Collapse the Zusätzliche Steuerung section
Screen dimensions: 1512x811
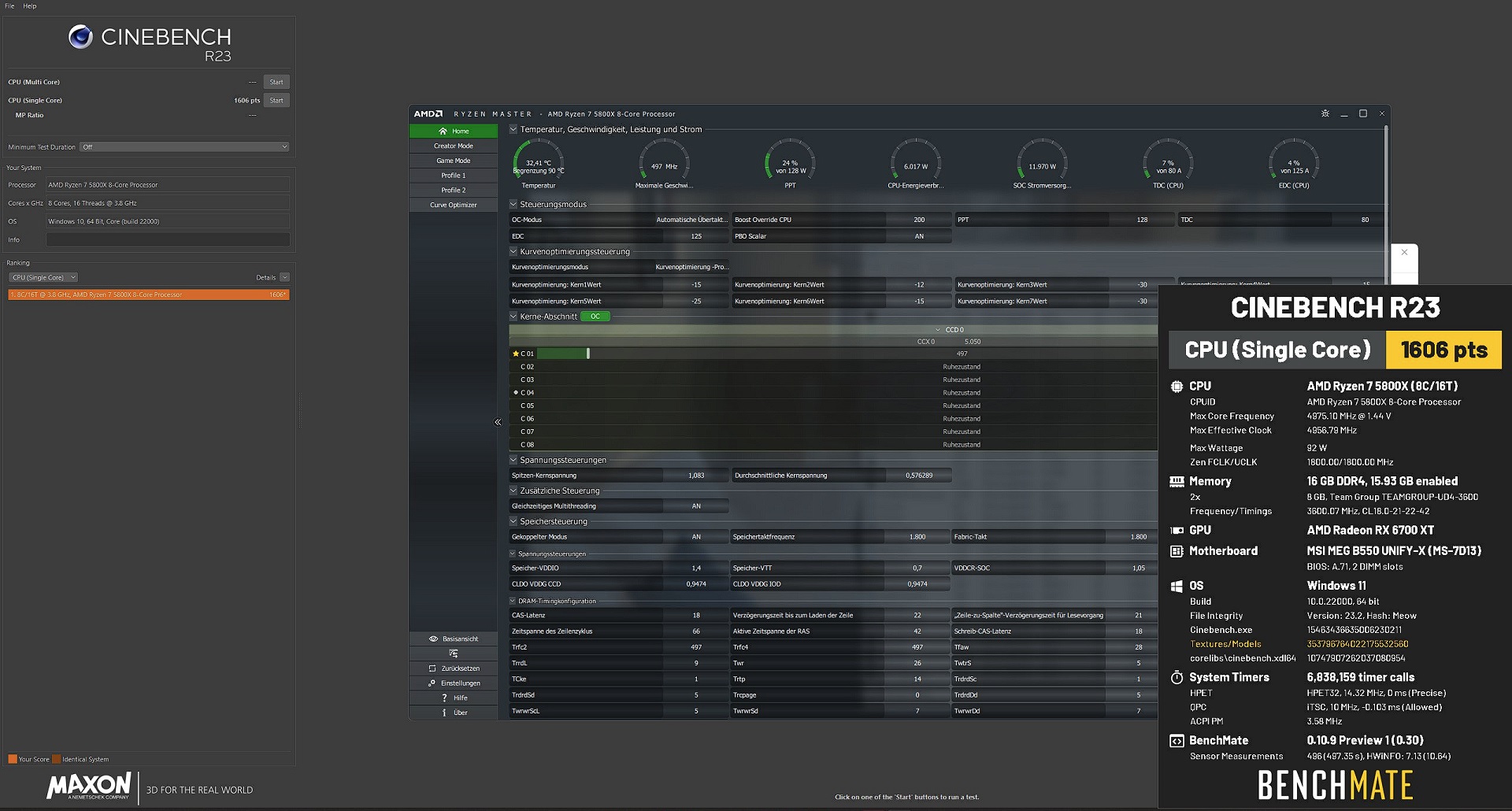pos(513,491)
